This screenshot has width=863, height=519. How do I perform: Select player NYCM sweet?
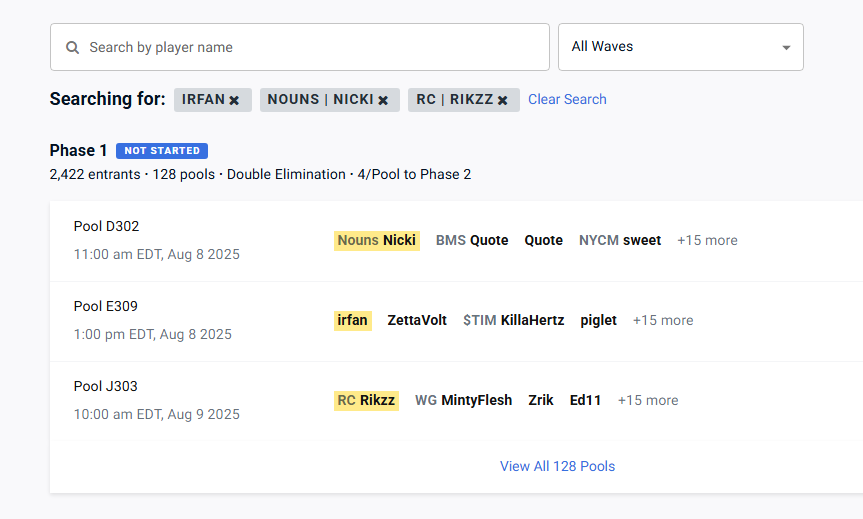(620, 241)
